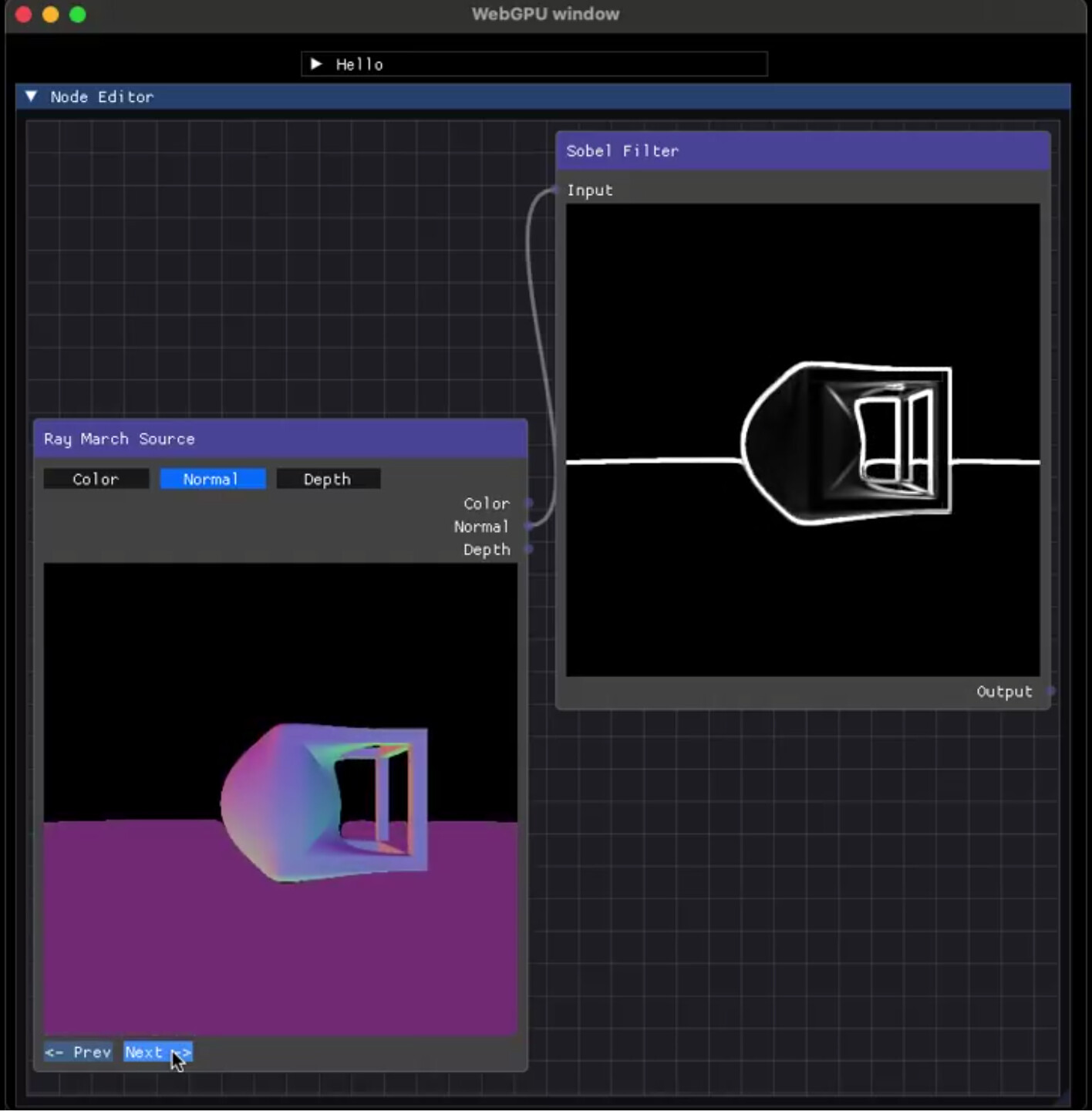
Task: Close the WebGPU window with red button
Action: coord(23,15)
